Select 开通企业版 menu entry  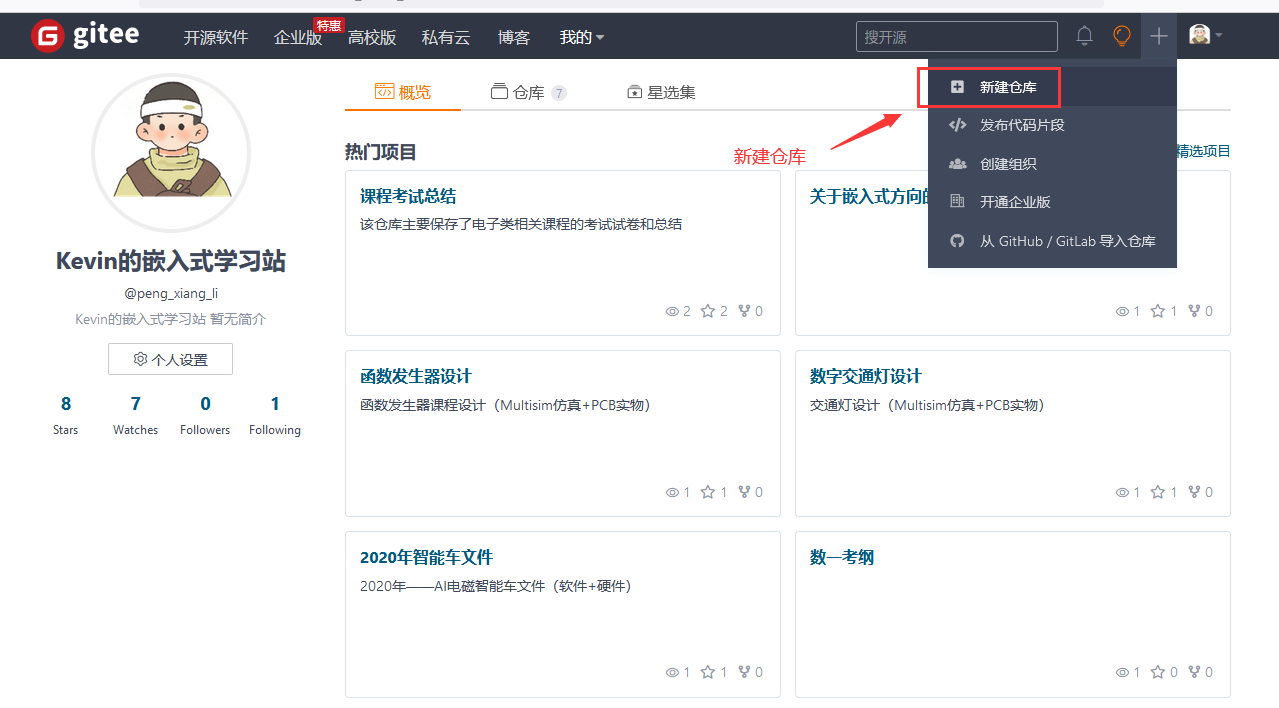(1015, 202)
